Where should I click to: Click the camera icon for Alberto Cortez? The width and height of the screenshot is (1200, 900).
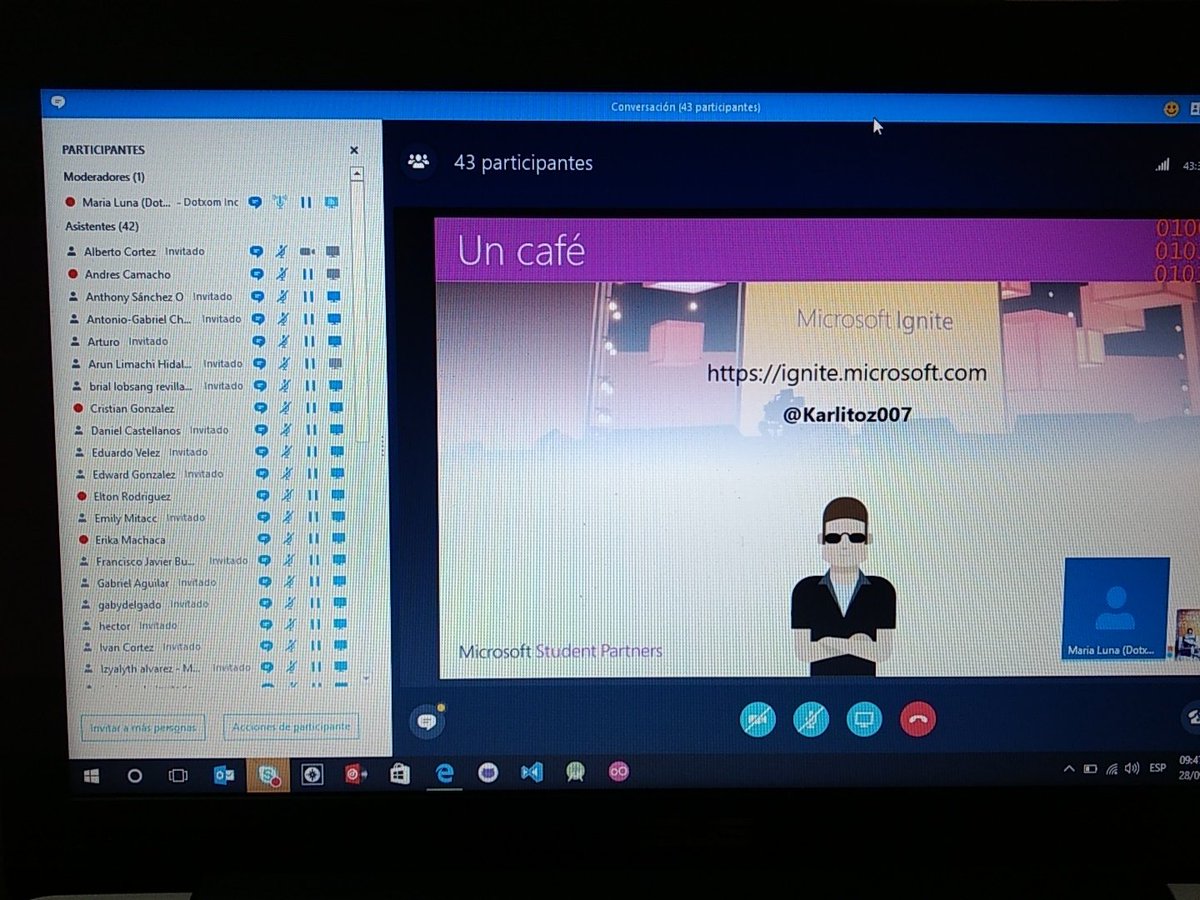307,252
